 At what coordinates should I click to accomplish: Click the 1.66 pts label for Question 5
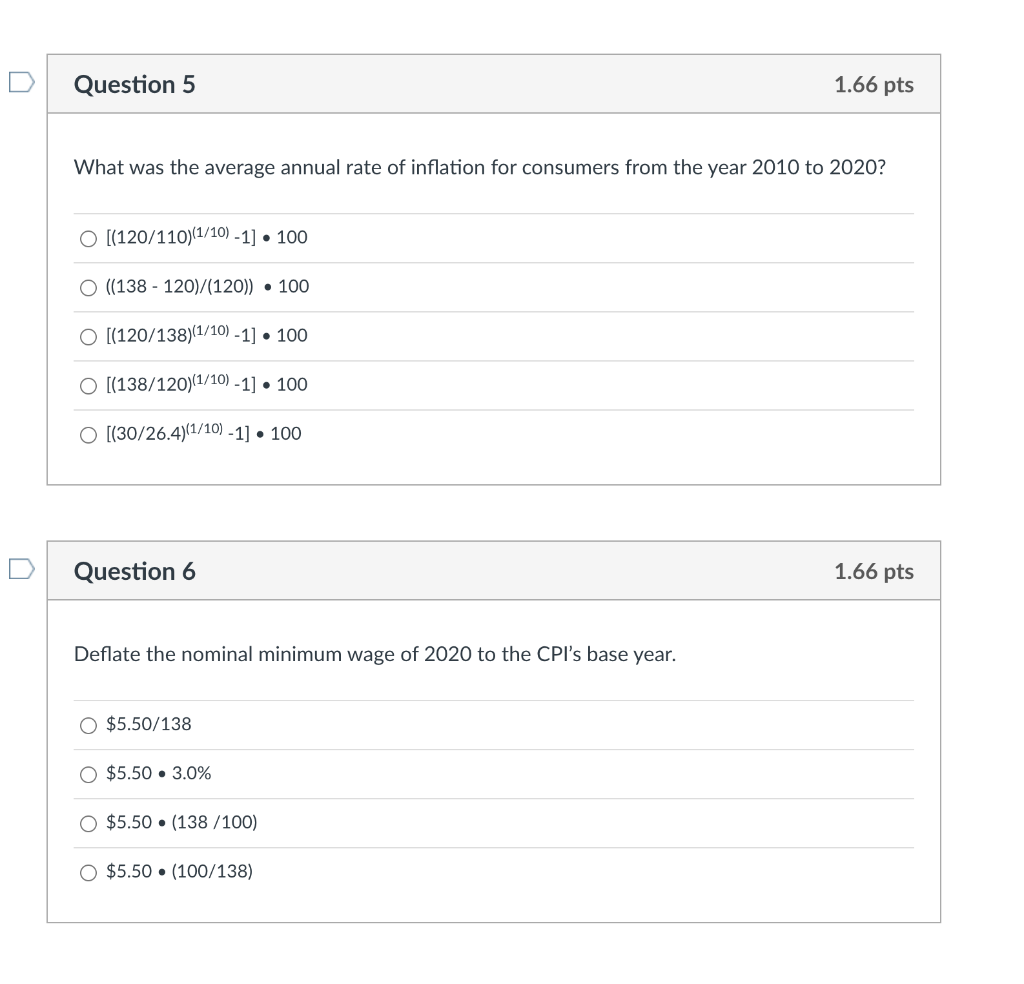point(874,85)
